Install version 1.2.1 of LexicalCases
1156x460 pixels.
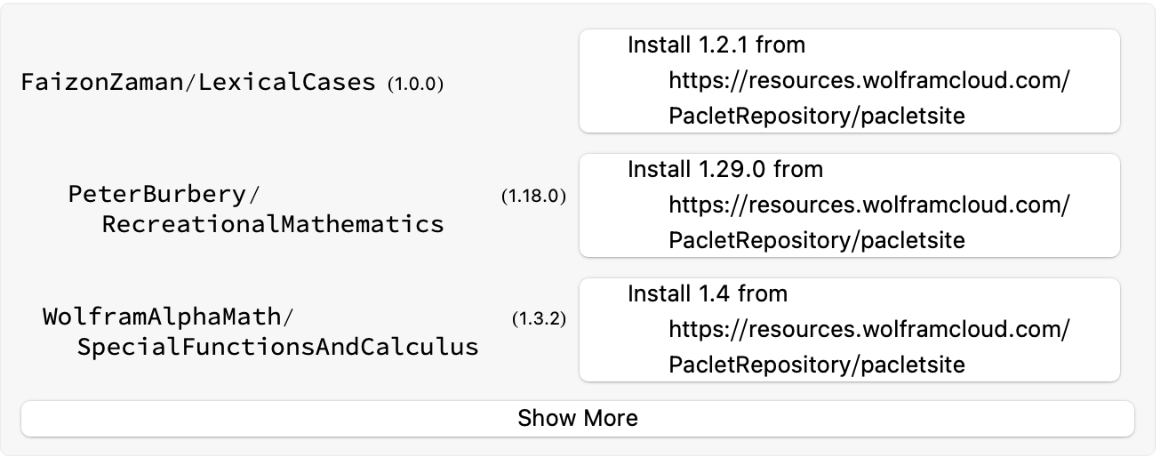point(716,45)
